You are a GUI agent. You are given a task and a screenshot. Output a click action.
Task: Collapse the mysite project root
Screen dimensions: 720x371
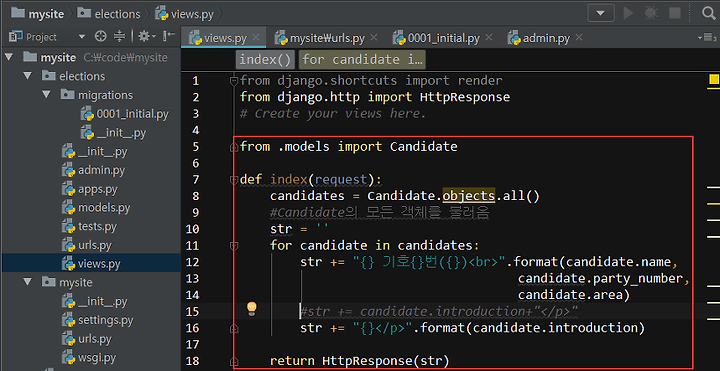[9, 57]
